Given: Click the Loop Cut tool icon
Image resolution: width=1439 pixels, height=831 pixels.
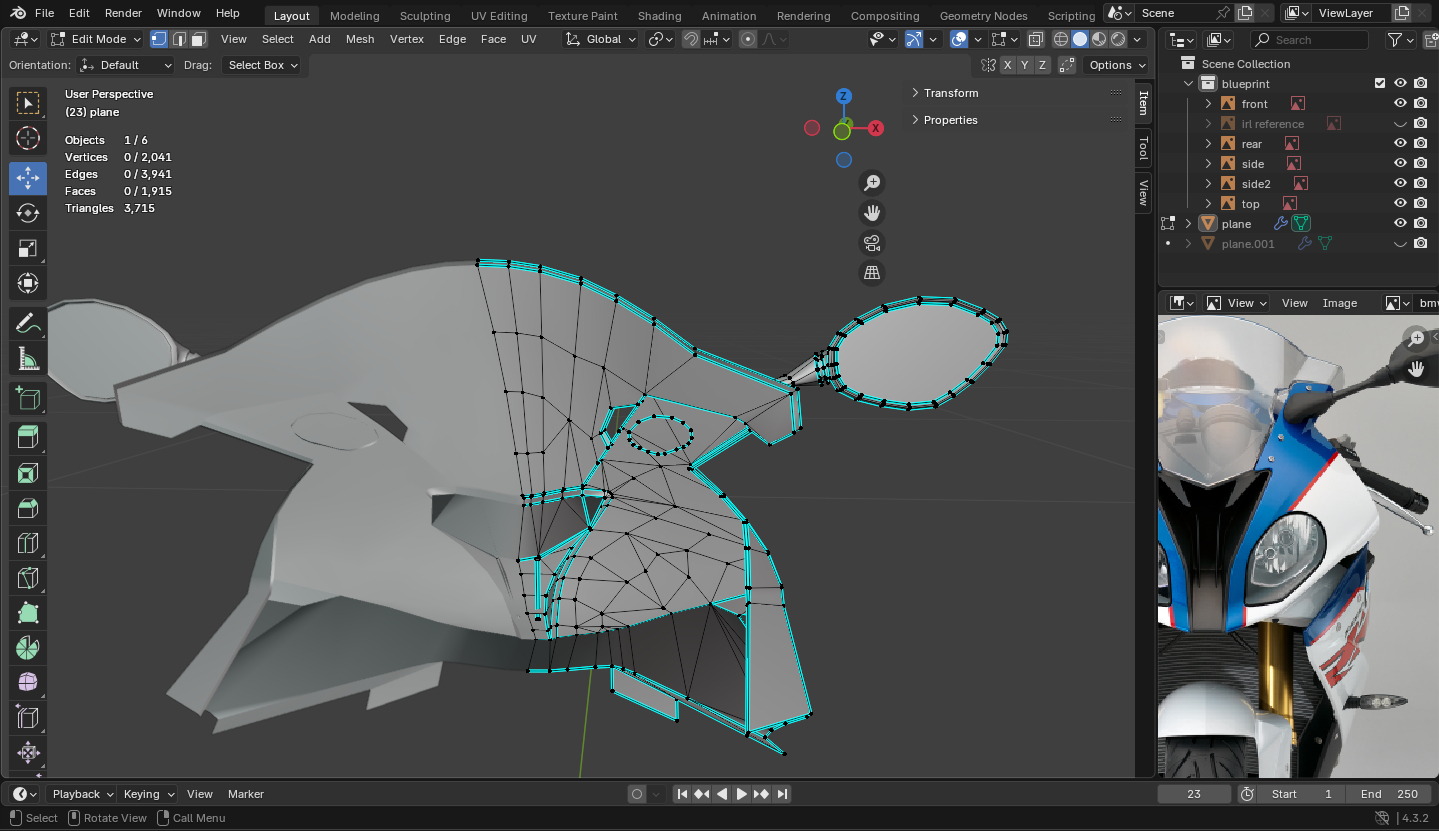Looking at the screenshot, I should [28, 543].
